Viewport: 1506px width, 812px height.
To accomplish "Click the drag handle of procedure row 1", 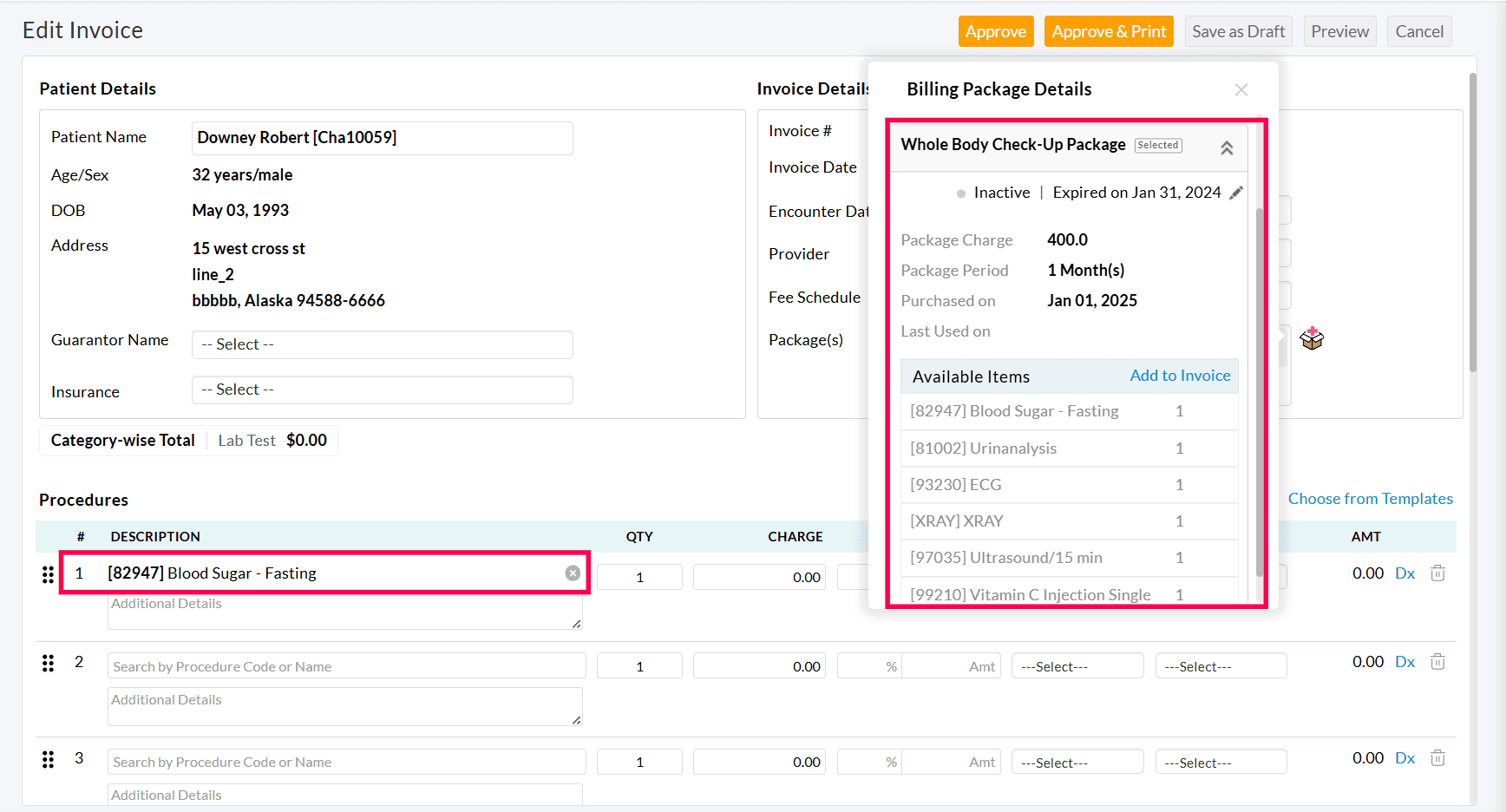I will click(x=48, y=574).
